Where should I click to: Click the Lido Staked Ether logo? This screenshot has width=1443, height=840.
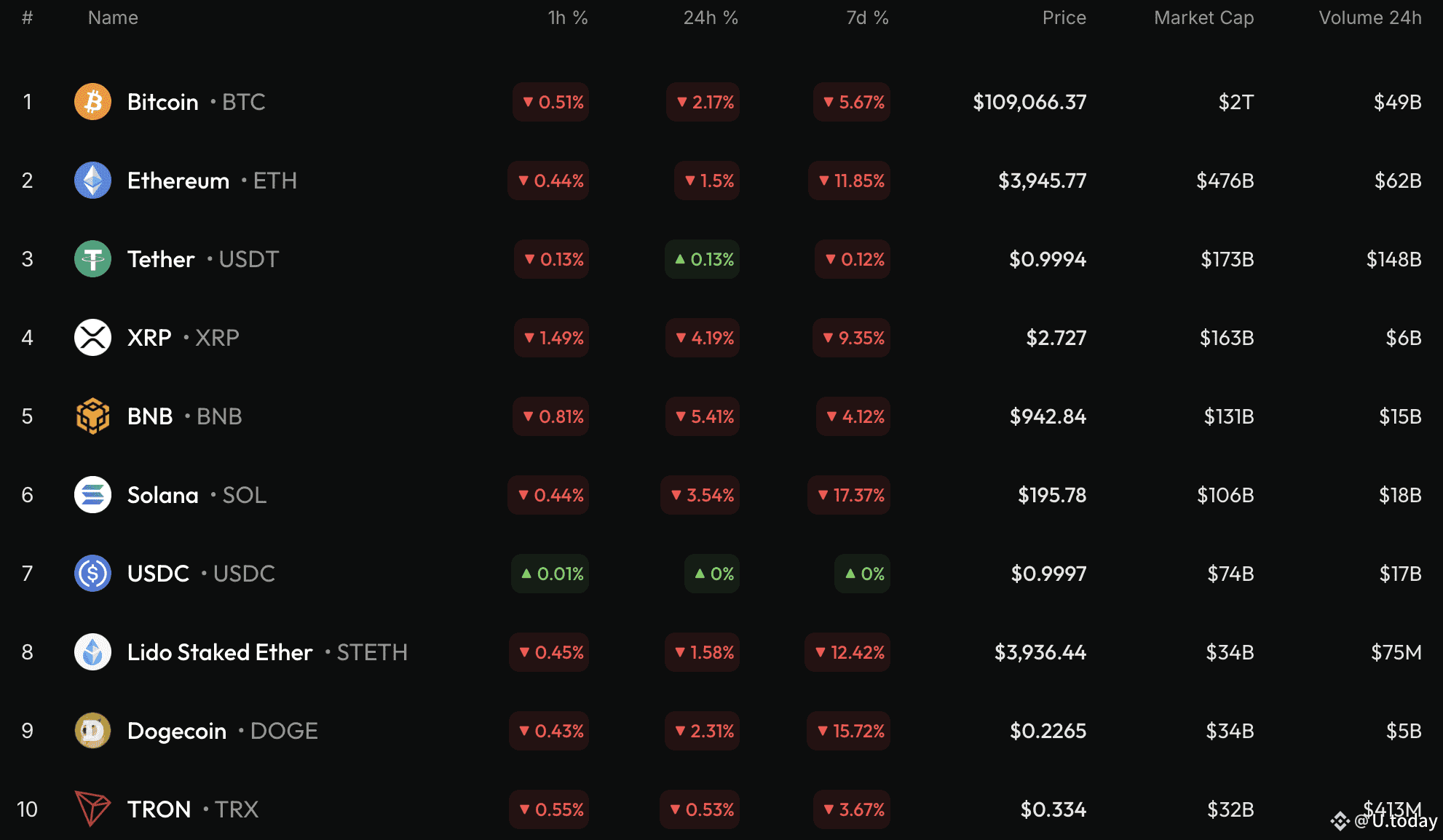coord(92,652)
